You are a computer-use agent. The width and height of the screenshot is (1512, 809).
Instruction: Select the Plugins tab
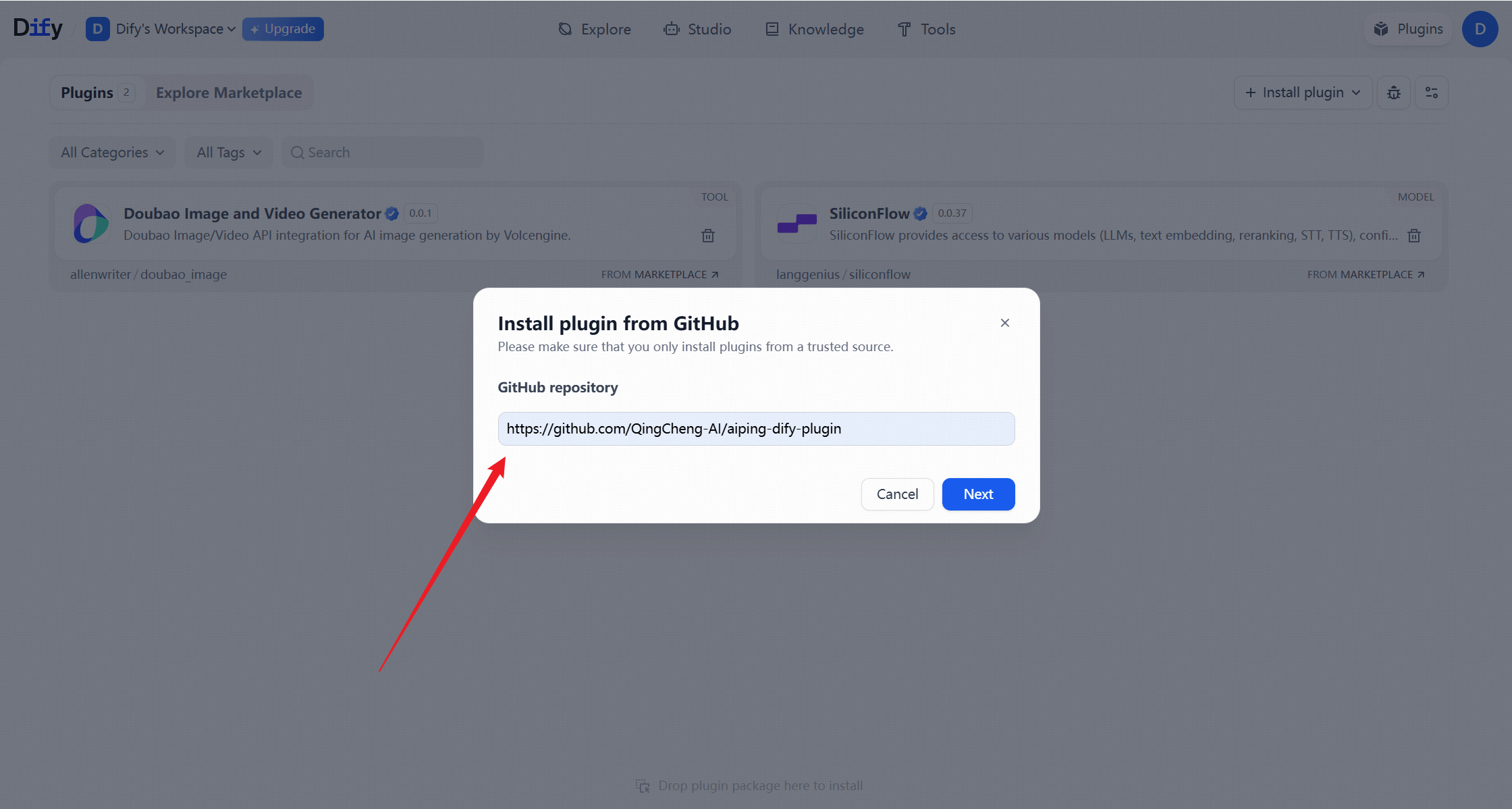click(x=87, y=93)
